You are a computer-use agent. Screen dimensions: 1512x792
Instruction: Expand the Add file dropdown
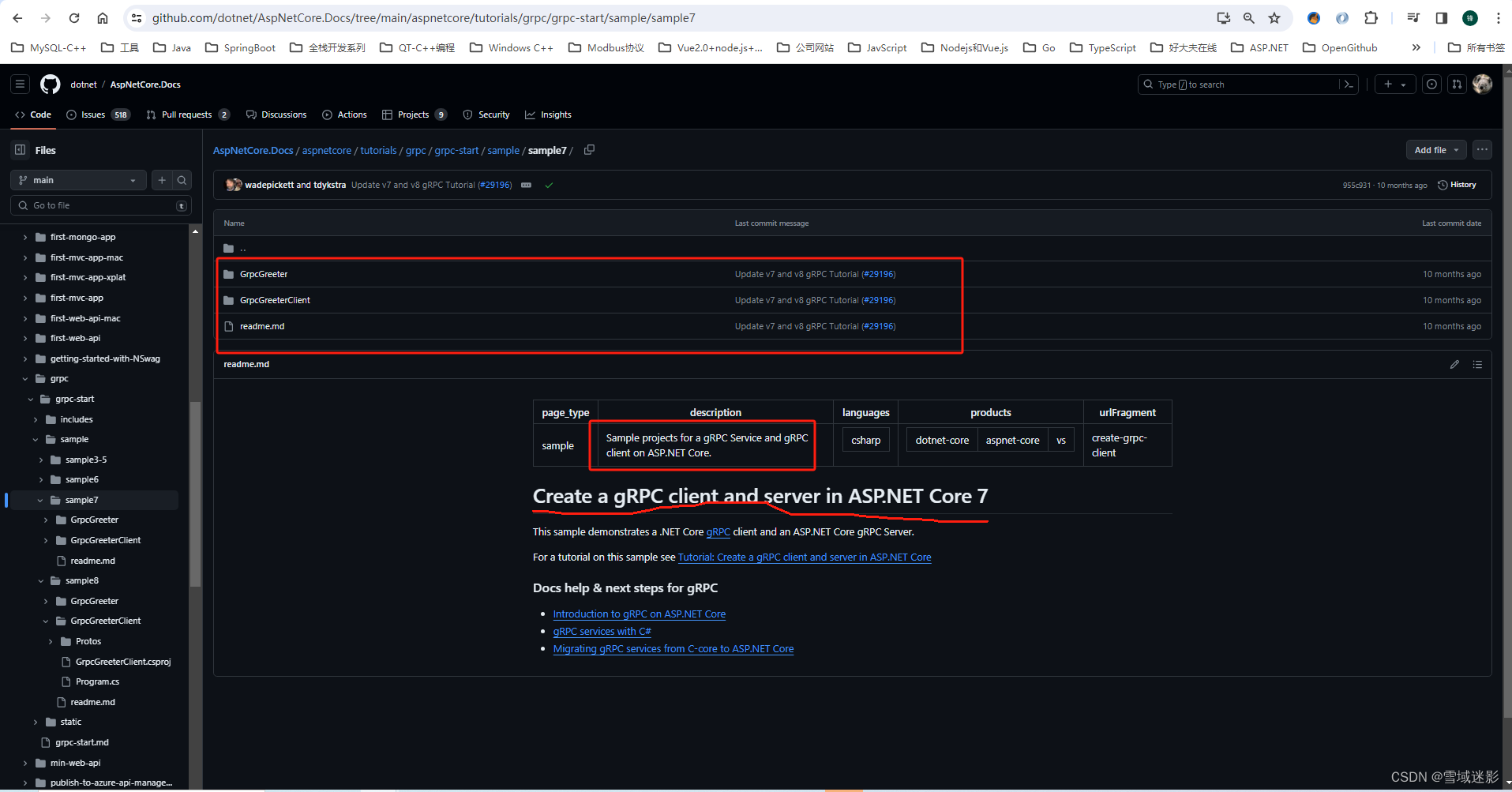coord(1435,149)
